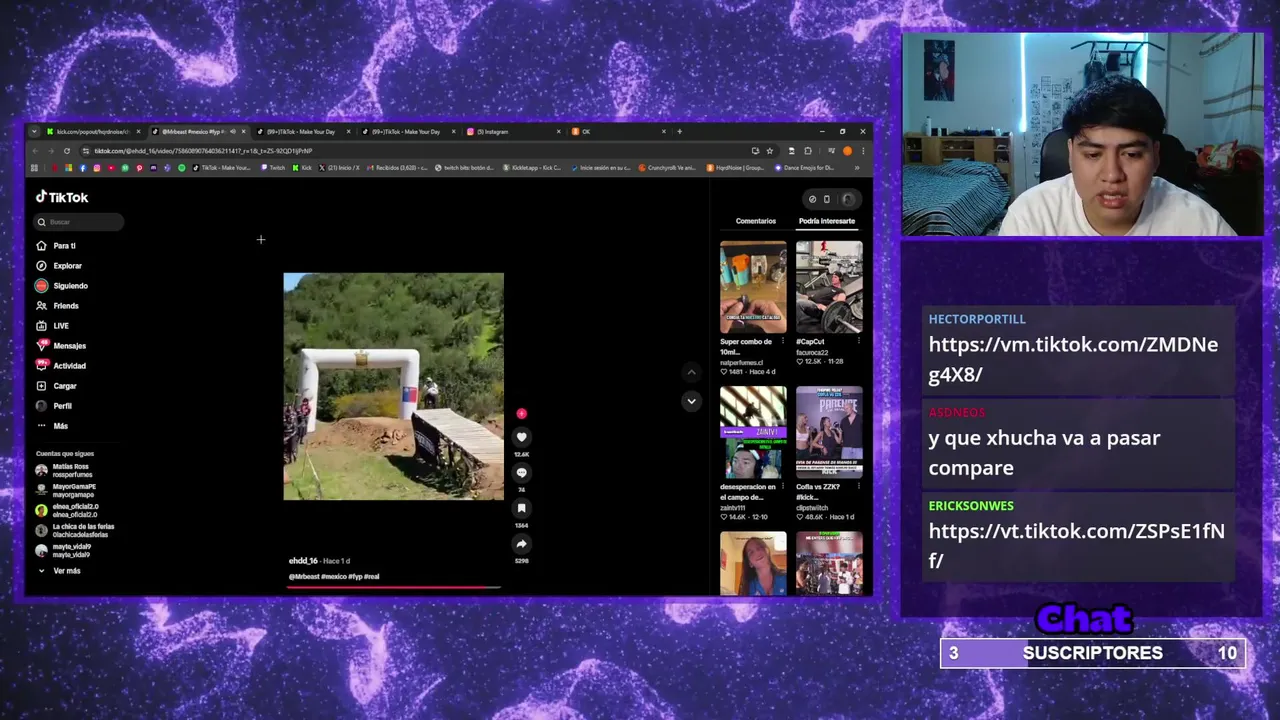Screen dimensions: 1280x720
Task: Focus the Buscar search field
Action: click(x=79, y=222)
